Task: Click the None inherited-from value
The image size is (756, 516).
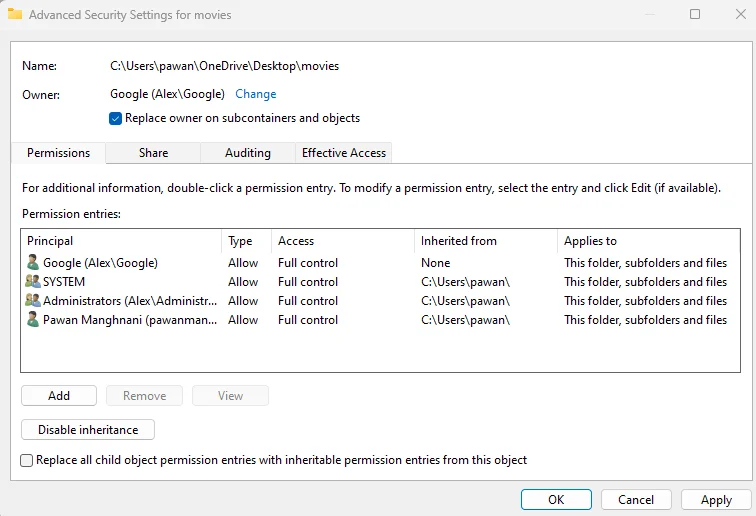Action: pos(435,263)
